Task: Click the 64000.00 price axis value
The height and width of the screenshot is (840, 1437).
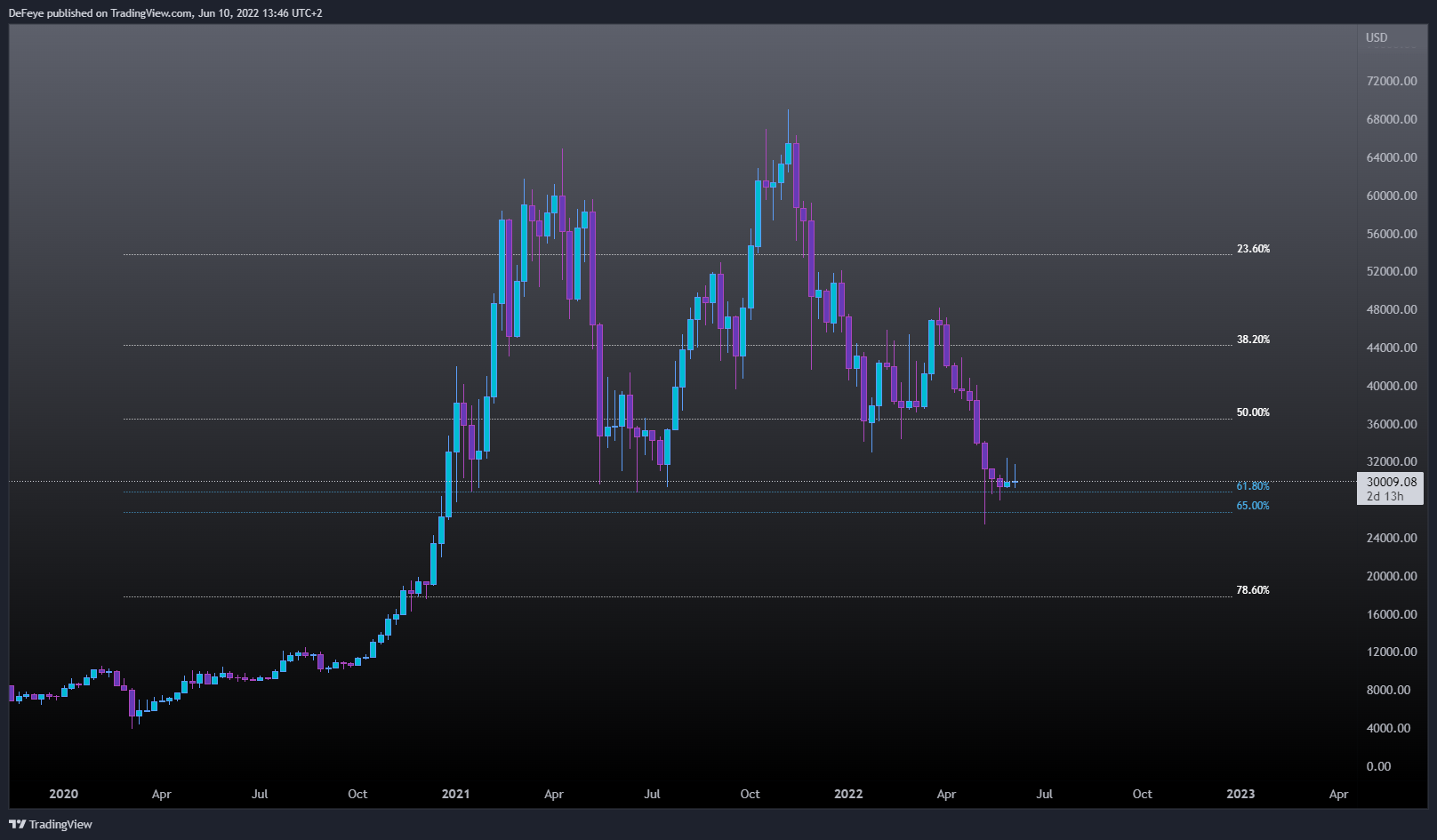Action: coord(1392,157)
